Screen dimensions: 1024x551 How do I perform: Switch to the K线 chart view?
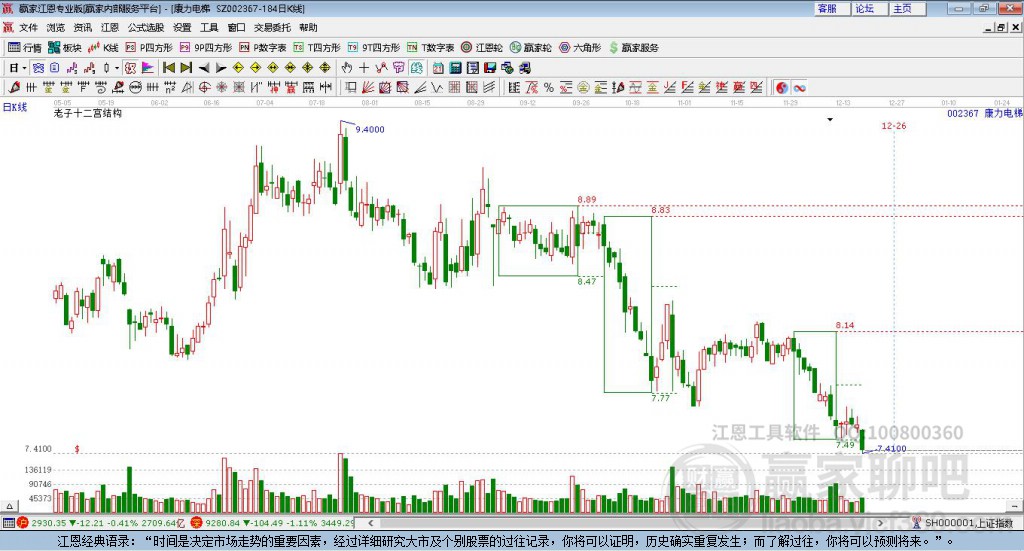tap(103, 48)
